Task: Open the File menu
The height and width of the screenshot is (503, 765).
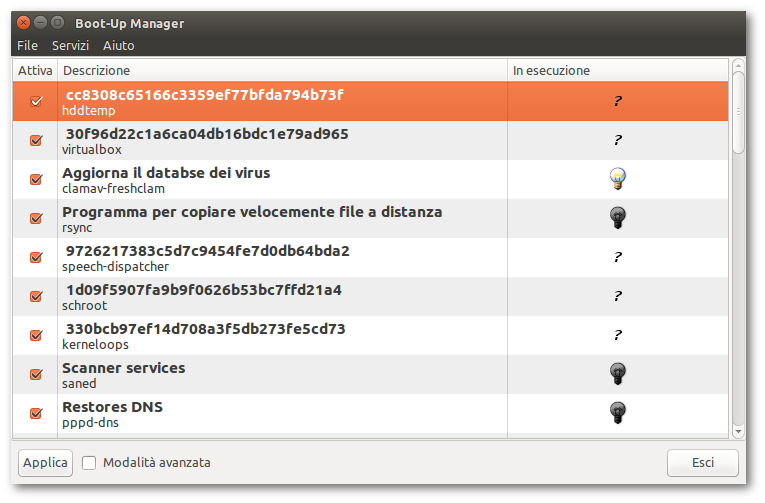Action: (27, 45)
